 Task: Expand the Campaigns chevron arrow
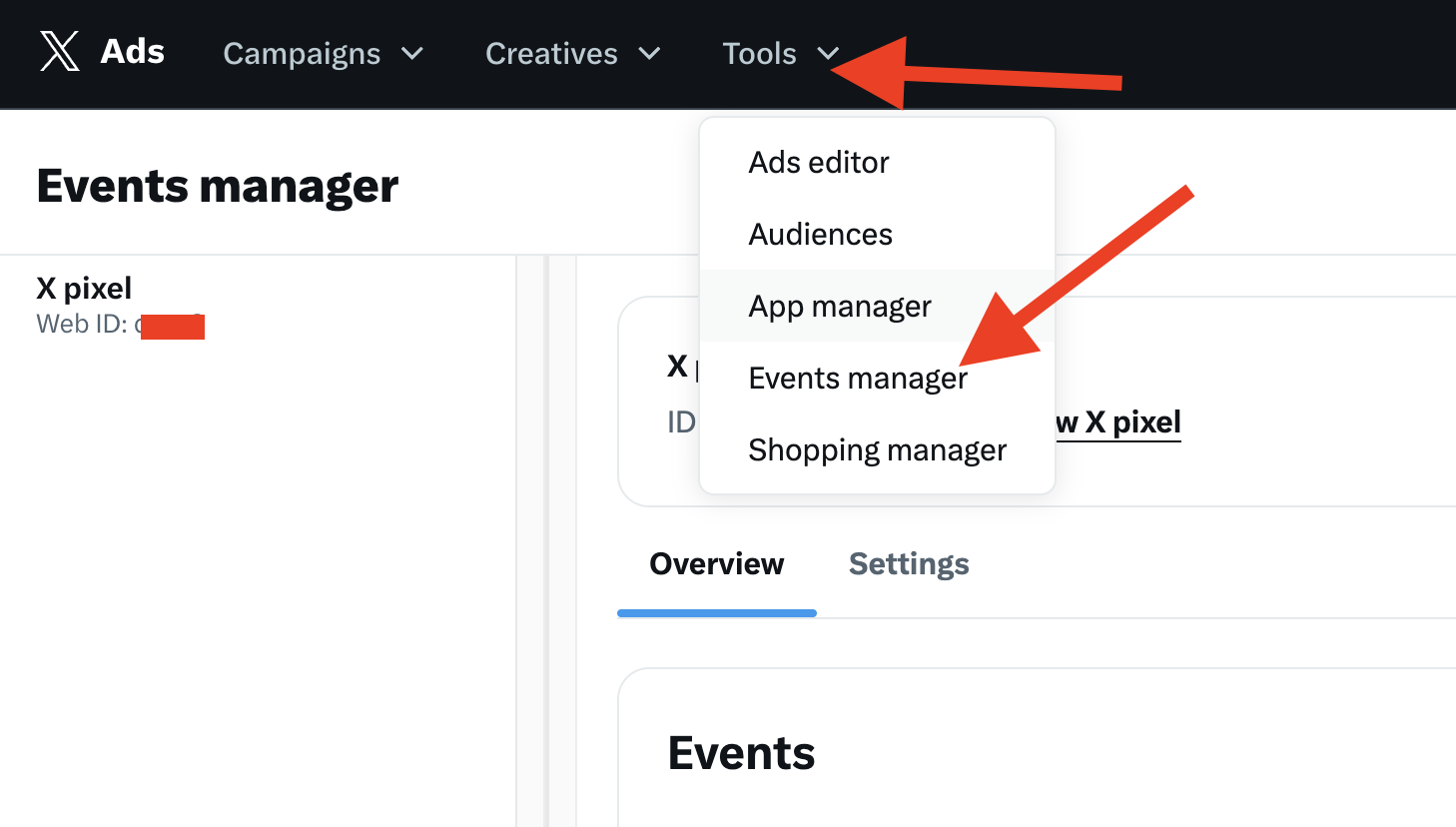(412, 54)
